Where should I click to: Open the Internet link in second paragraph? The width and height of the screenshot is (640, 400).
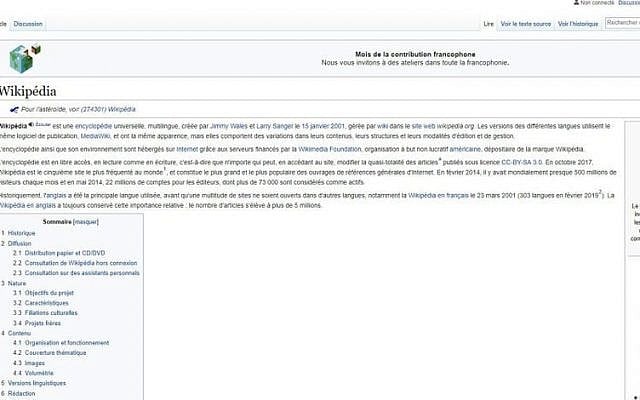[187, 149]
